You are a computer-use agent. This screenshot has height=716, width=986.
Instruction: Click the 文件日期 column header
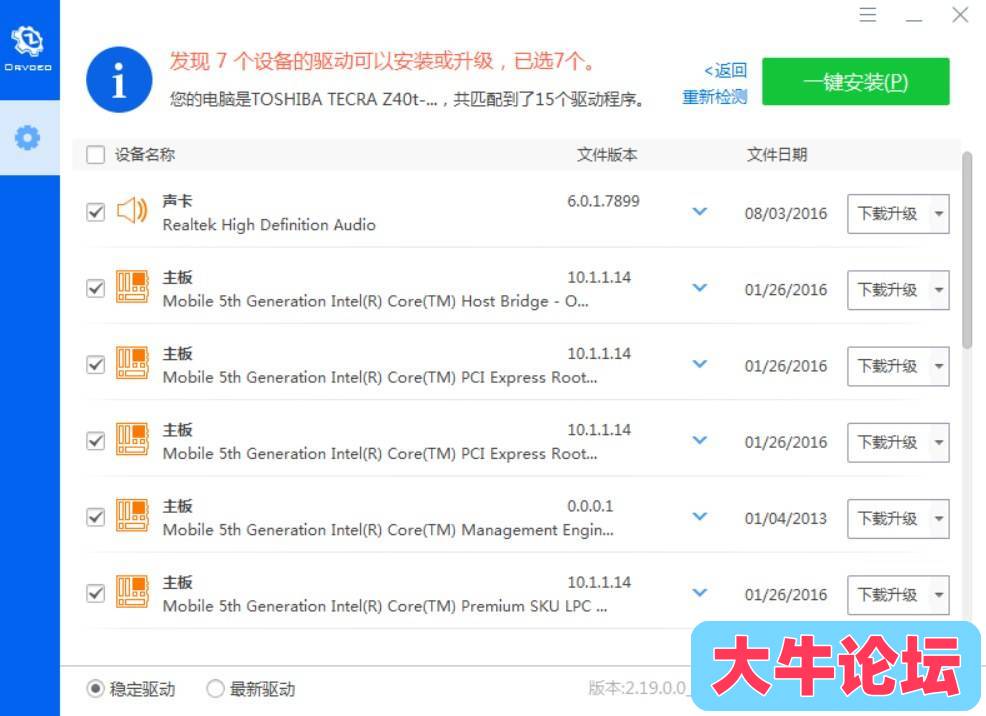click(x=777, y=155)
